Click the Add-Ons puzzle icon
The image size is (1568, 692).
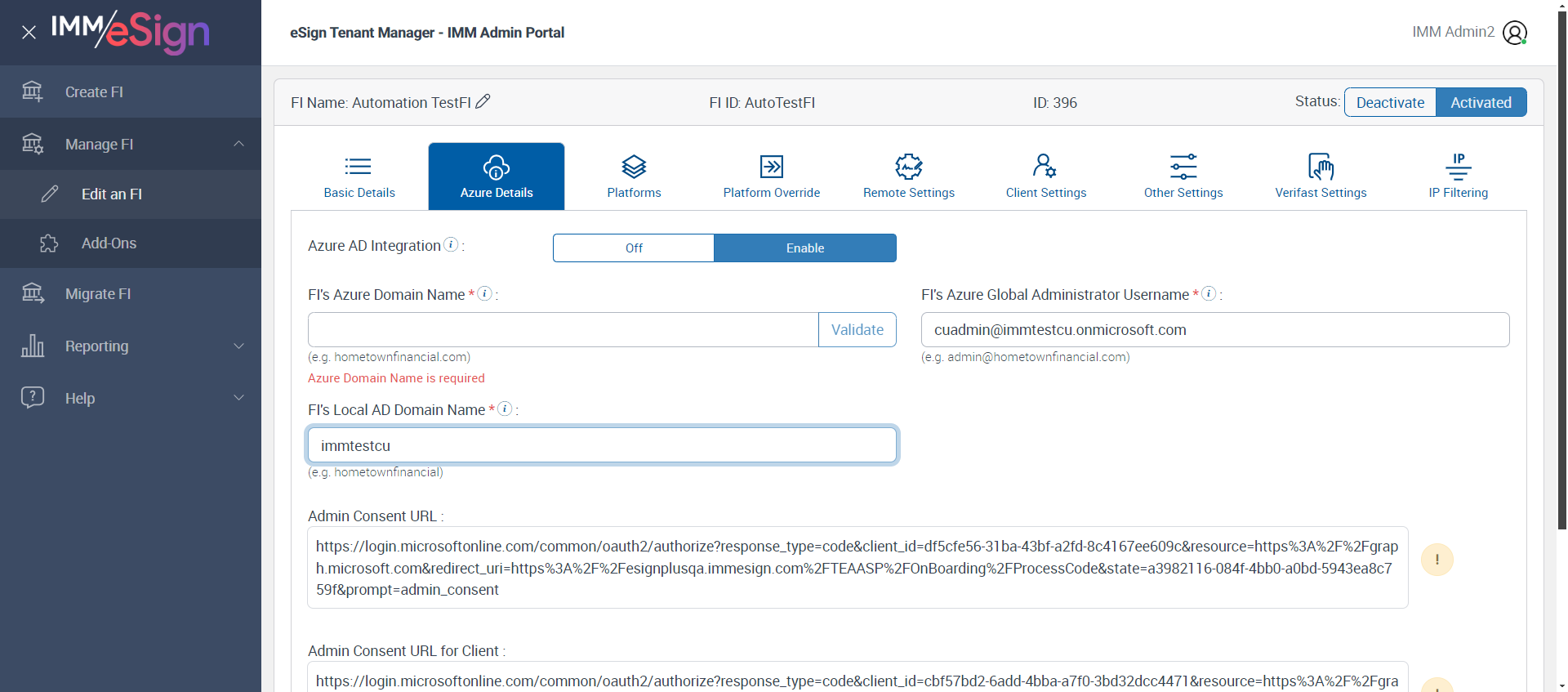(50, 243)
